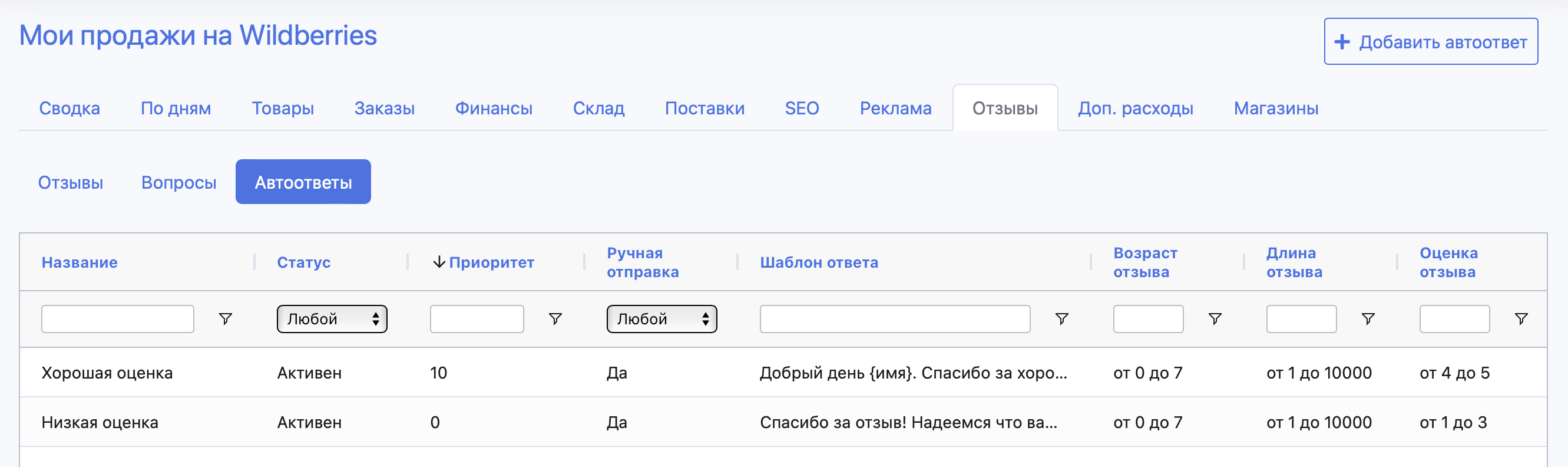Click priority value 10
Image resolution: width=1568 pixels, height=467 pixels.
pos(438,373)
